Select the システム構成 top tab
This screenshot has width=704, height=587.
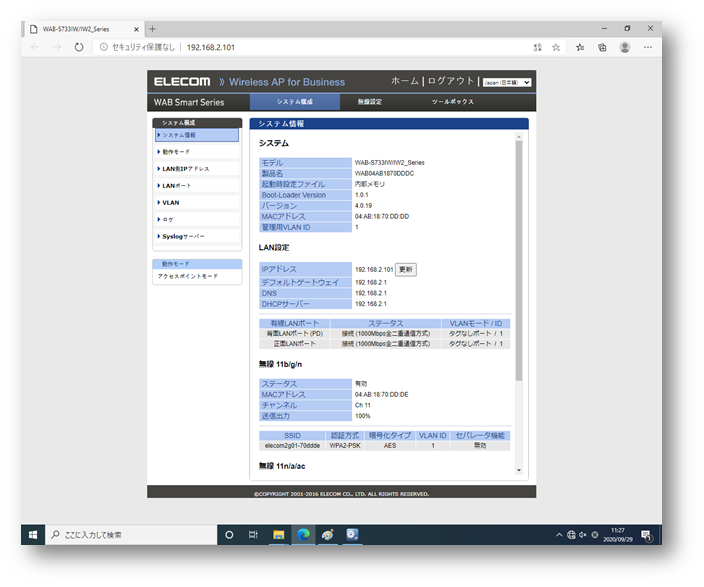pyautogui.click(x=295, y=102)
